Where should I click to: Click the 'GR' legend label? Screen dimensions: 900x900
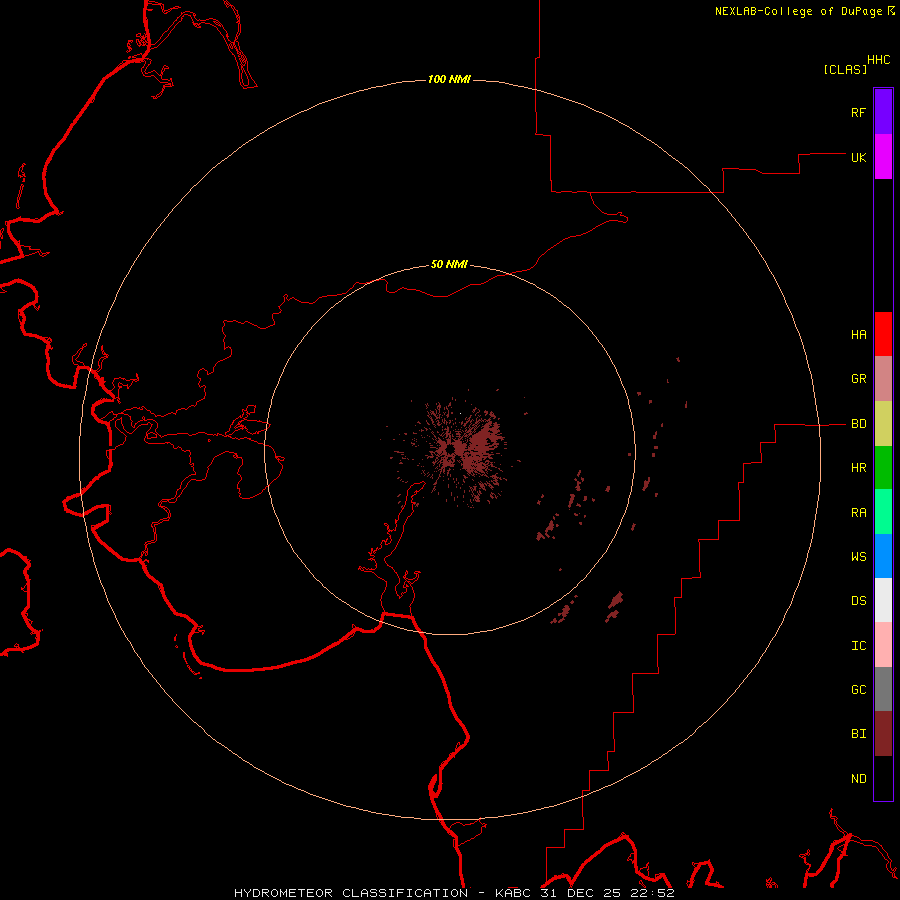click(x=859, y=379)
